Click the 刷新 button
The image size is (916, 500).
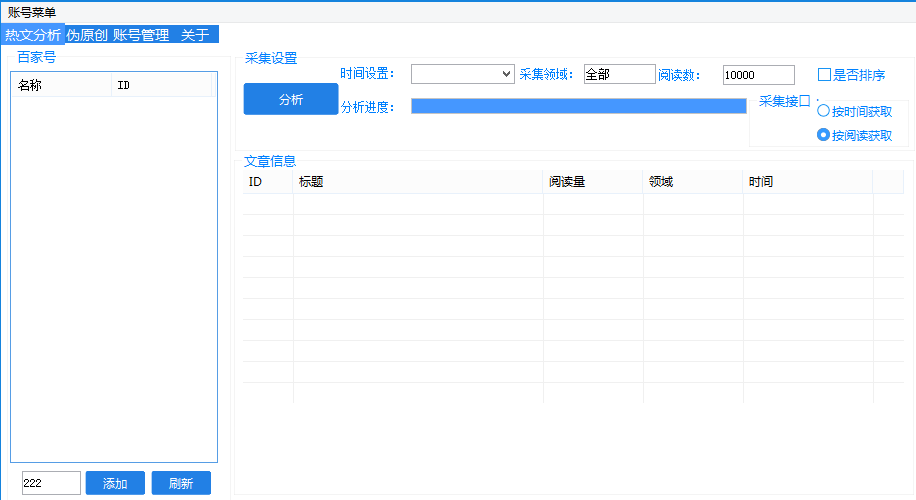click(x=181, y=484)
